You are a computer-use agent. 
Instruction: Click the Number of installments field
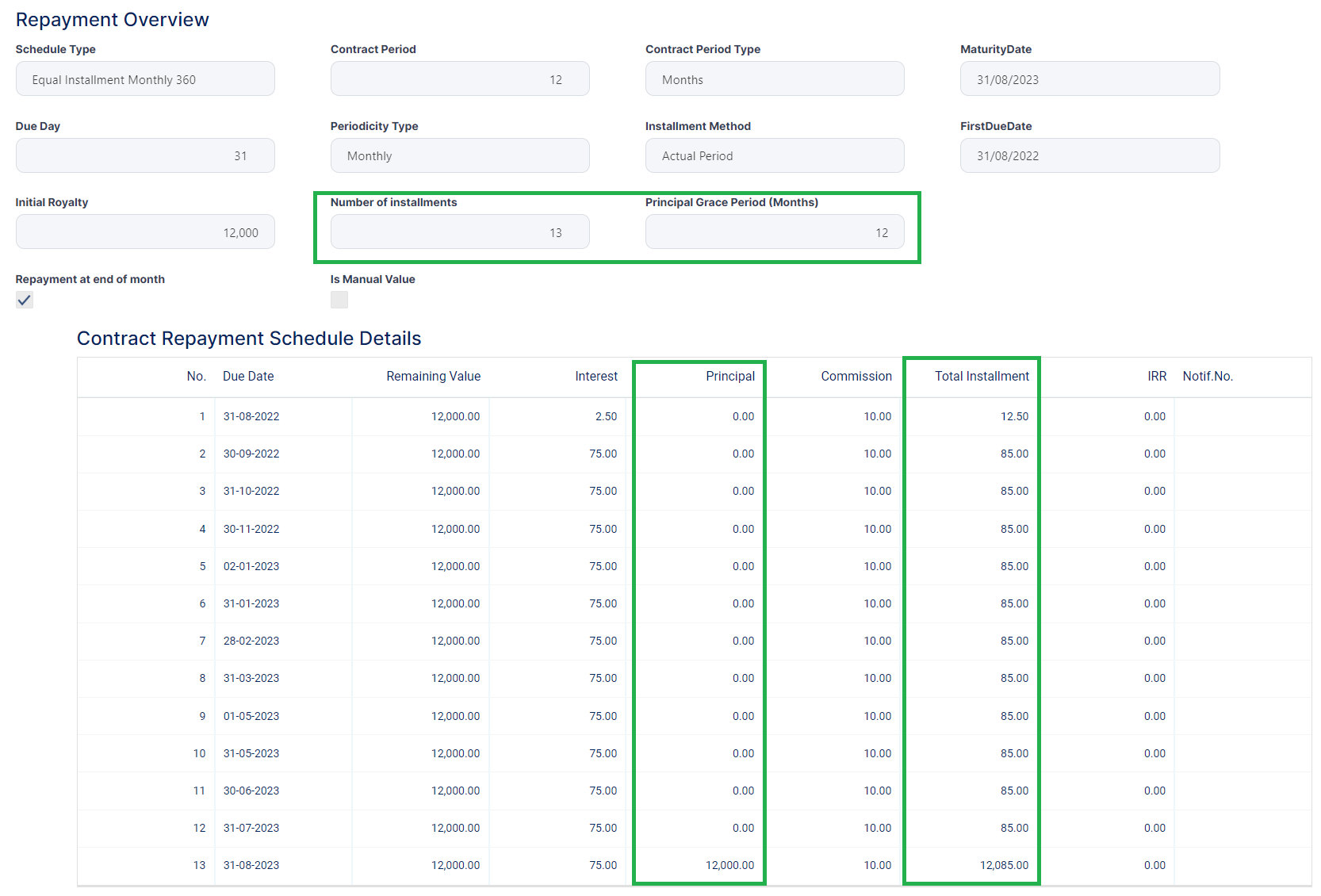pos(459,232)
